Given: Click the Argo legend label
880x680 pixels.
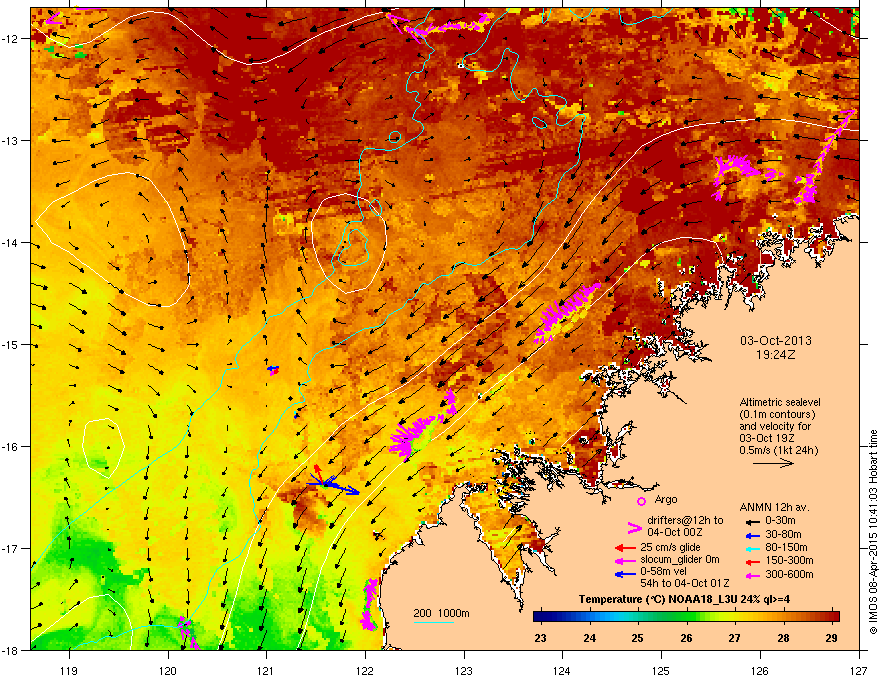Looking at the screenshot, I should pyautogui.click(x=666, y=499).
